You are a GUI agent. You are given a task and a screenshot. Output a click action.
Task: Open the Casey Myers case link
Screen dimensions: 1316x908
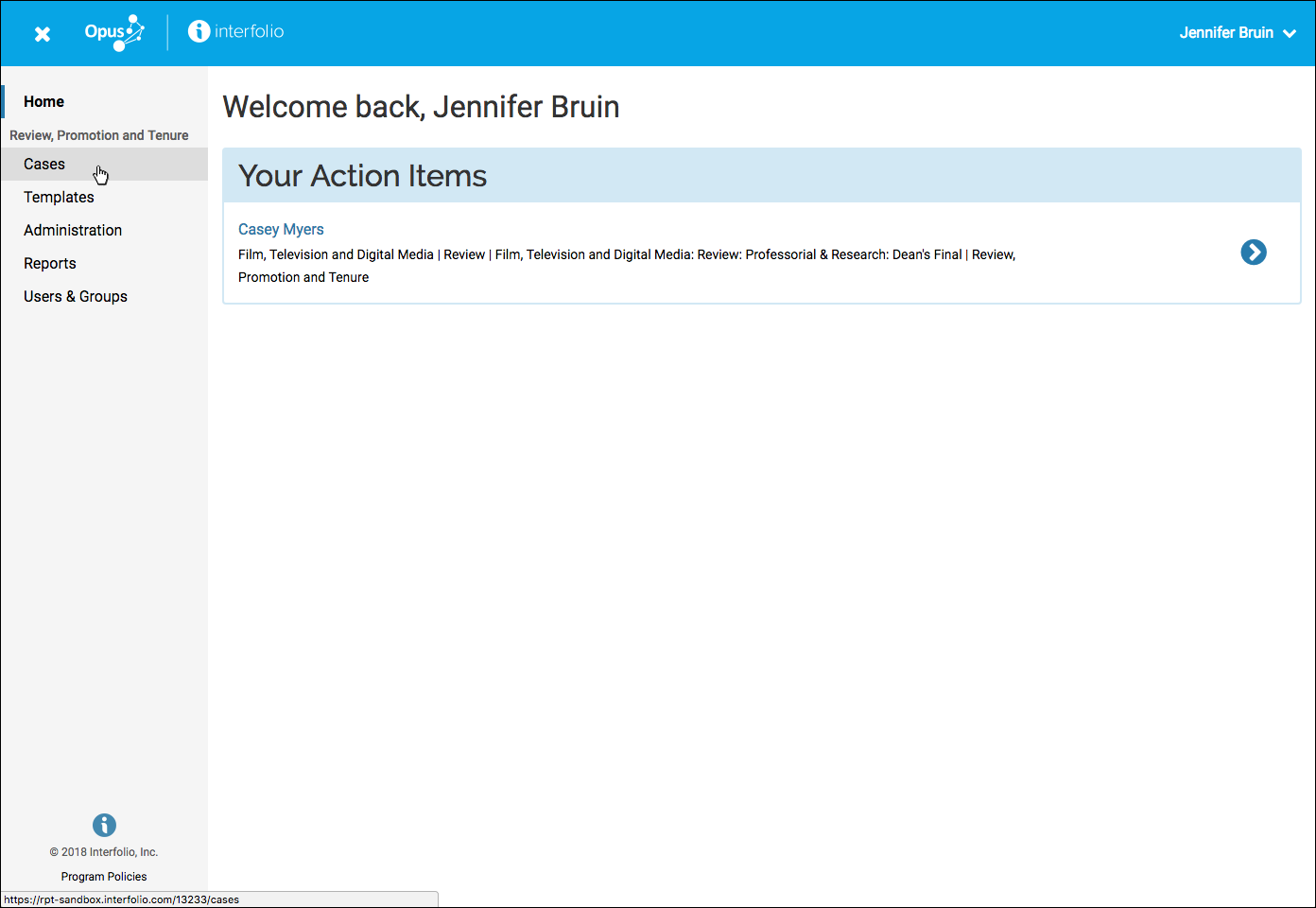pos(281,229)
